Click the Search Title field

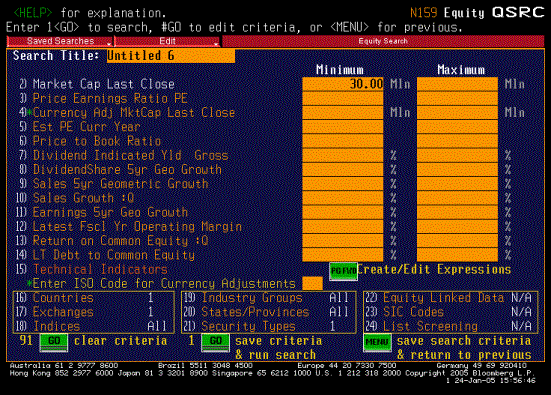[x=171, y=56]
